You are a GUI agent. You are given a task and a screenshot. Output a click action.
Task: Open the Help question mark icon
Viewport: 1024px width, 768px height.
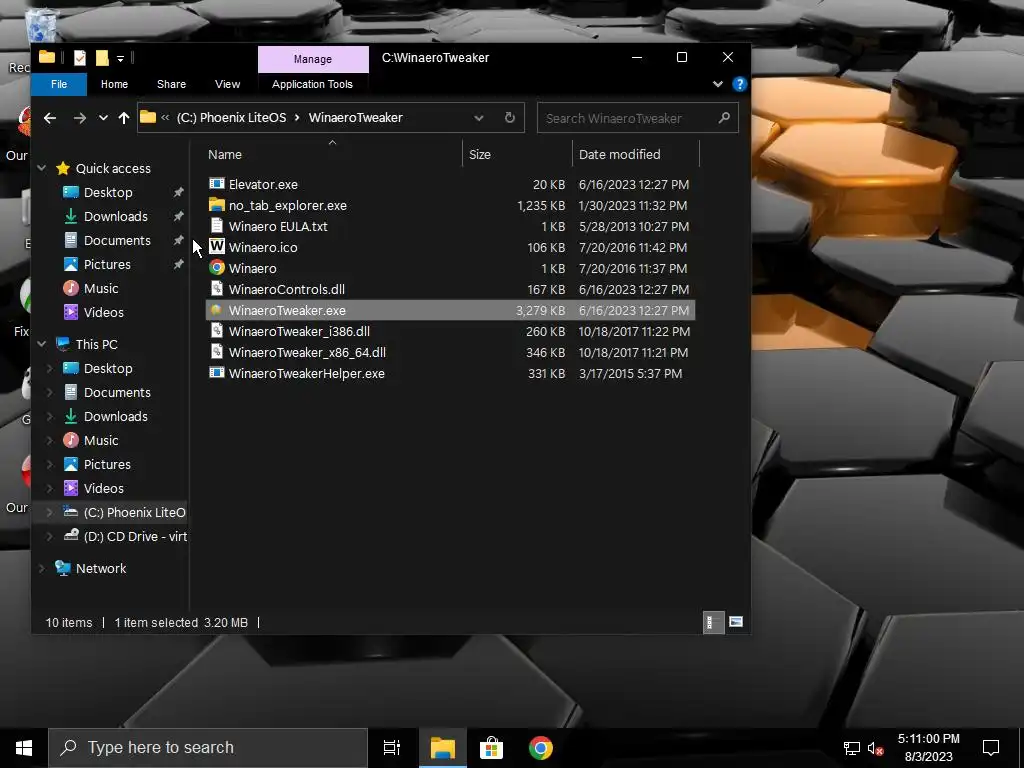pyautogui.click(x=739, y=84)
